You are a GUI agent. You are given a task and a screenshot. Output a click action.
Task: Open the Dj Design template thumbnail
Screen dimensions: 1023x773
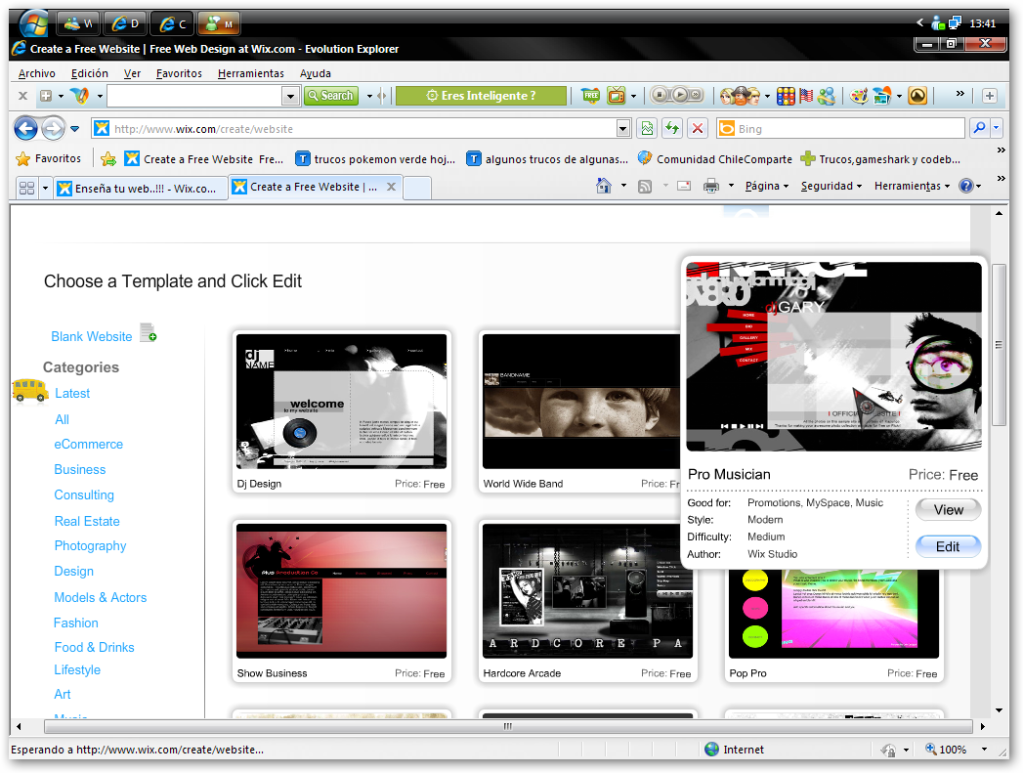click(341, 401)
